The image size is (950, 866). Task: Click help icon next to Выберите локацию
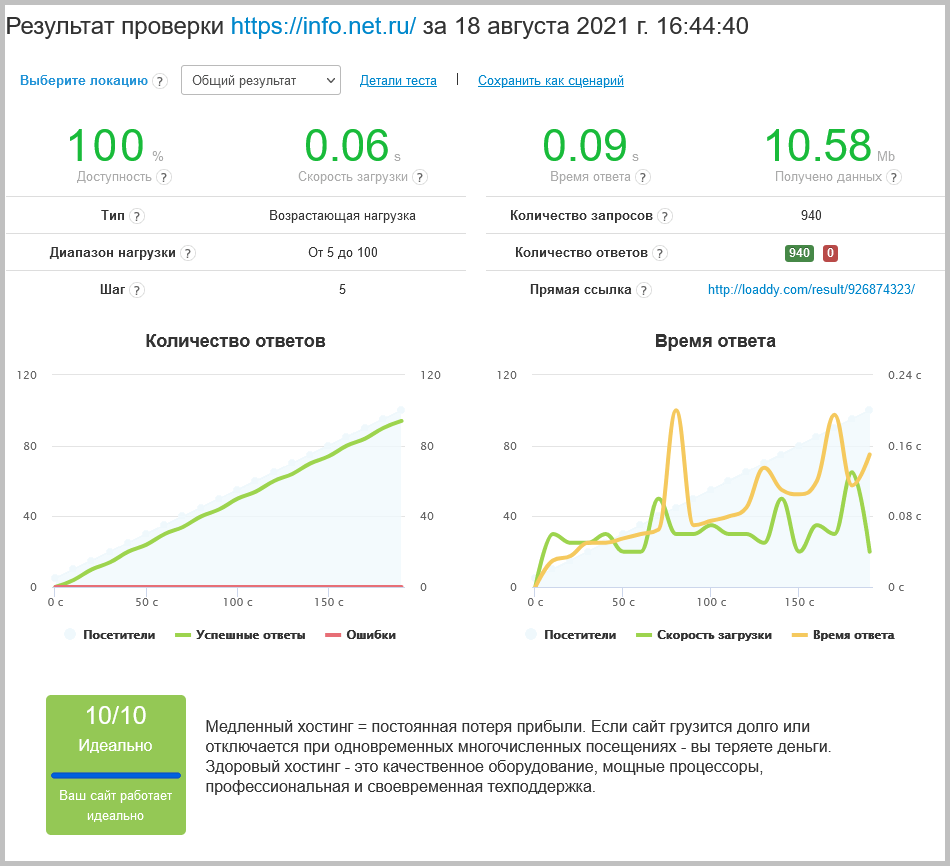pos(160,81)
